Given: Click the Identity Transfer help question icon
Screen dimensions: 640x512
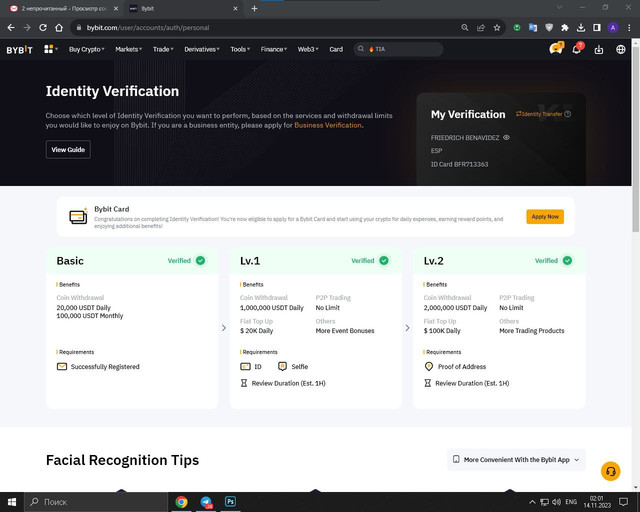Looking at the screenshot, I should click(x=568, y=114).
